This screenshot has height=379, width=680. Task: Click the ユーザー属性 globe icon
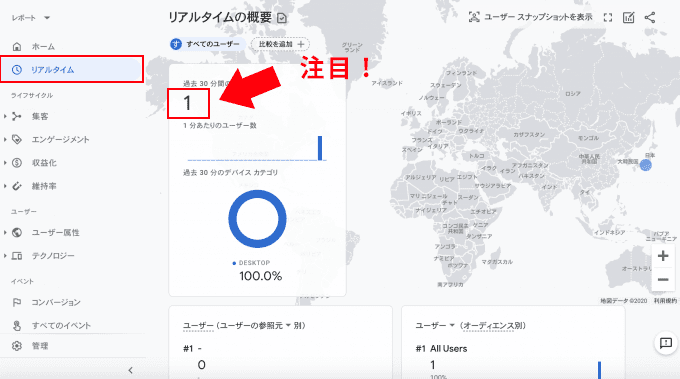[17, 232]
